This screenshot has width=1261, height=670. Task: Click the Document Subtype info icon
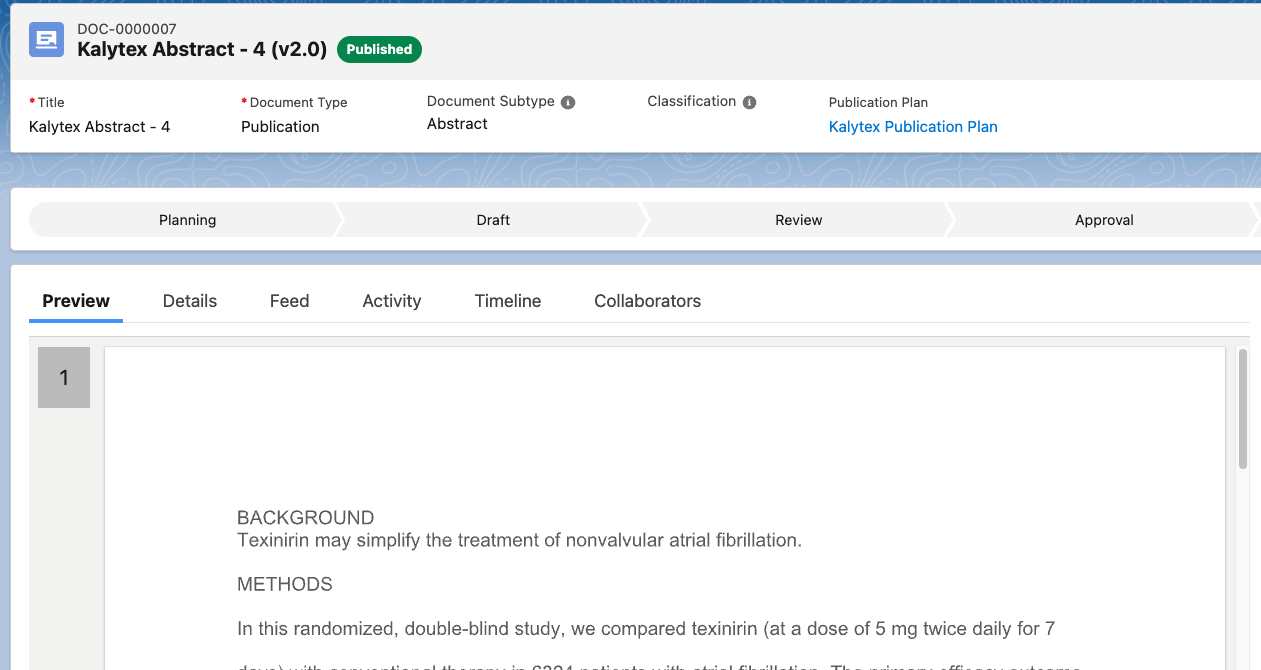568,102
